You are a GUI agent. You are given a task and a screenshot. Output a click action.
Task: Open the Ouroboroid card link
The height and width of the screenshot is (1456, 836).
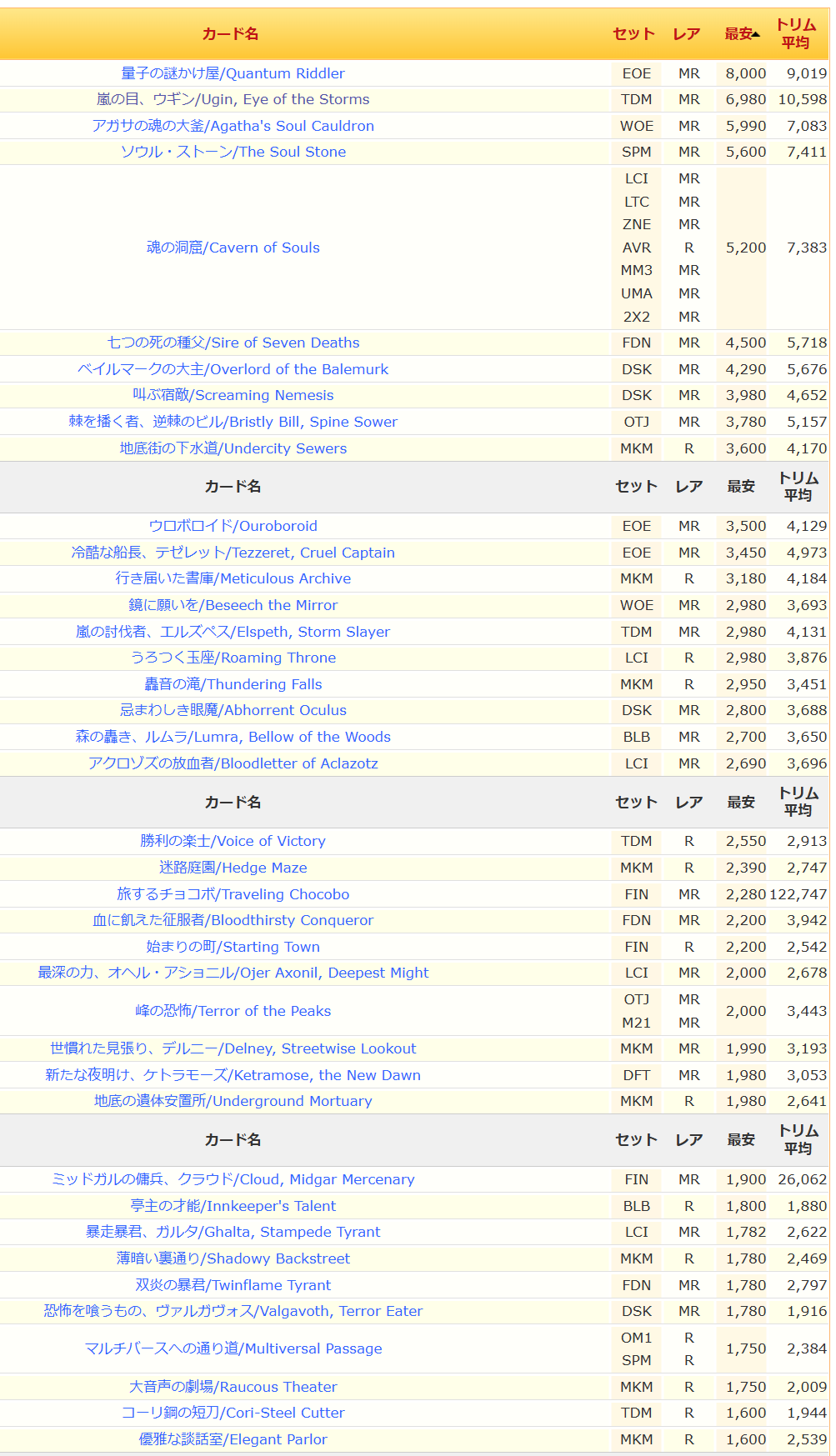(233, 526)
